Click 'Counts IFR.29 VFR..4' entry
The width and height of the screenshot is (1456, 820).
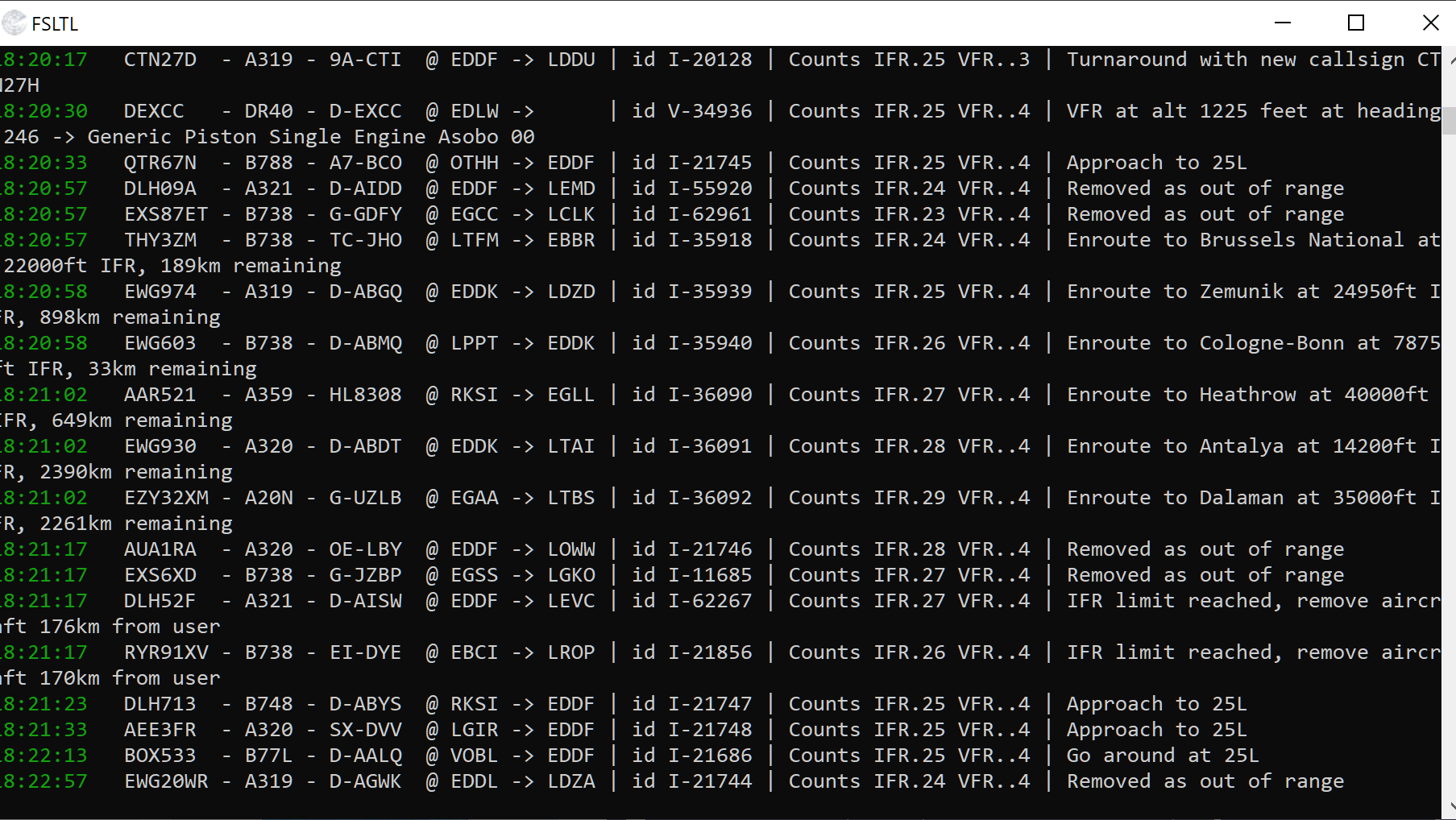click(x=910, y=498)
